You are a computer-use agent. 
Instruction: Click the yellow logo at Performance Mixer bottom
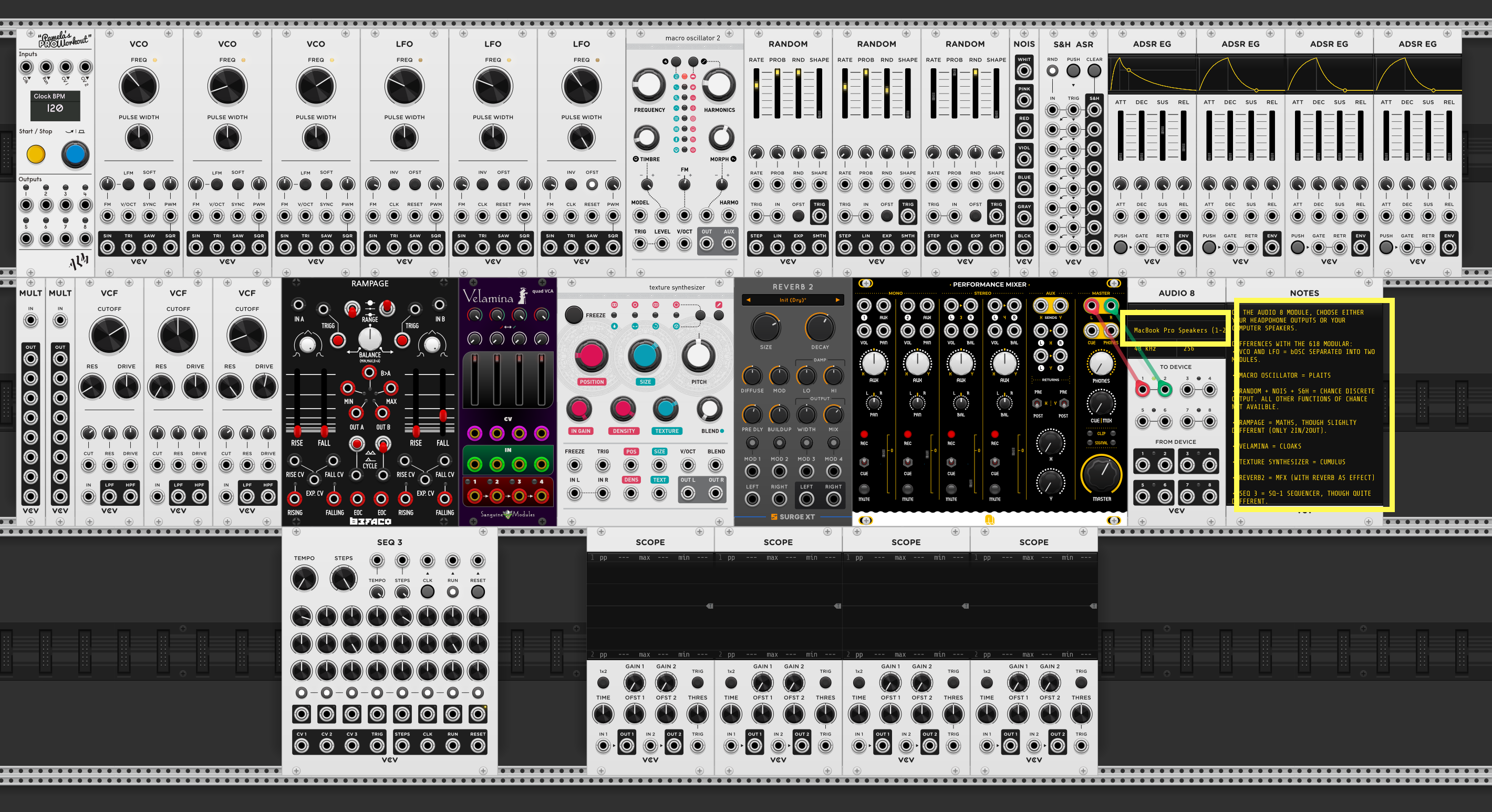[989, 519]
